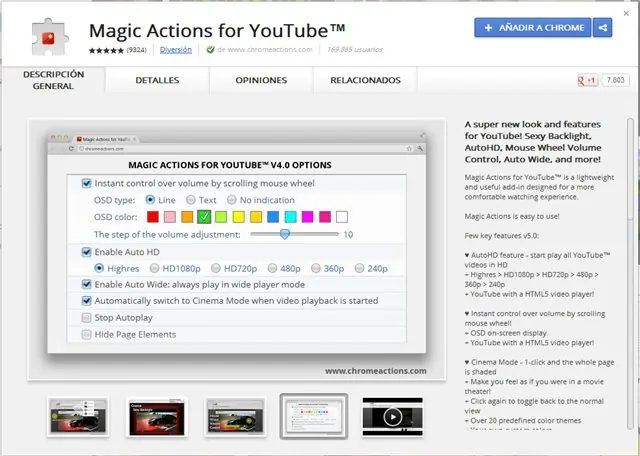This screenshot has height=456, width=640.
Task: Click the volume adjustment step slider handle
Action: point(285,234)
